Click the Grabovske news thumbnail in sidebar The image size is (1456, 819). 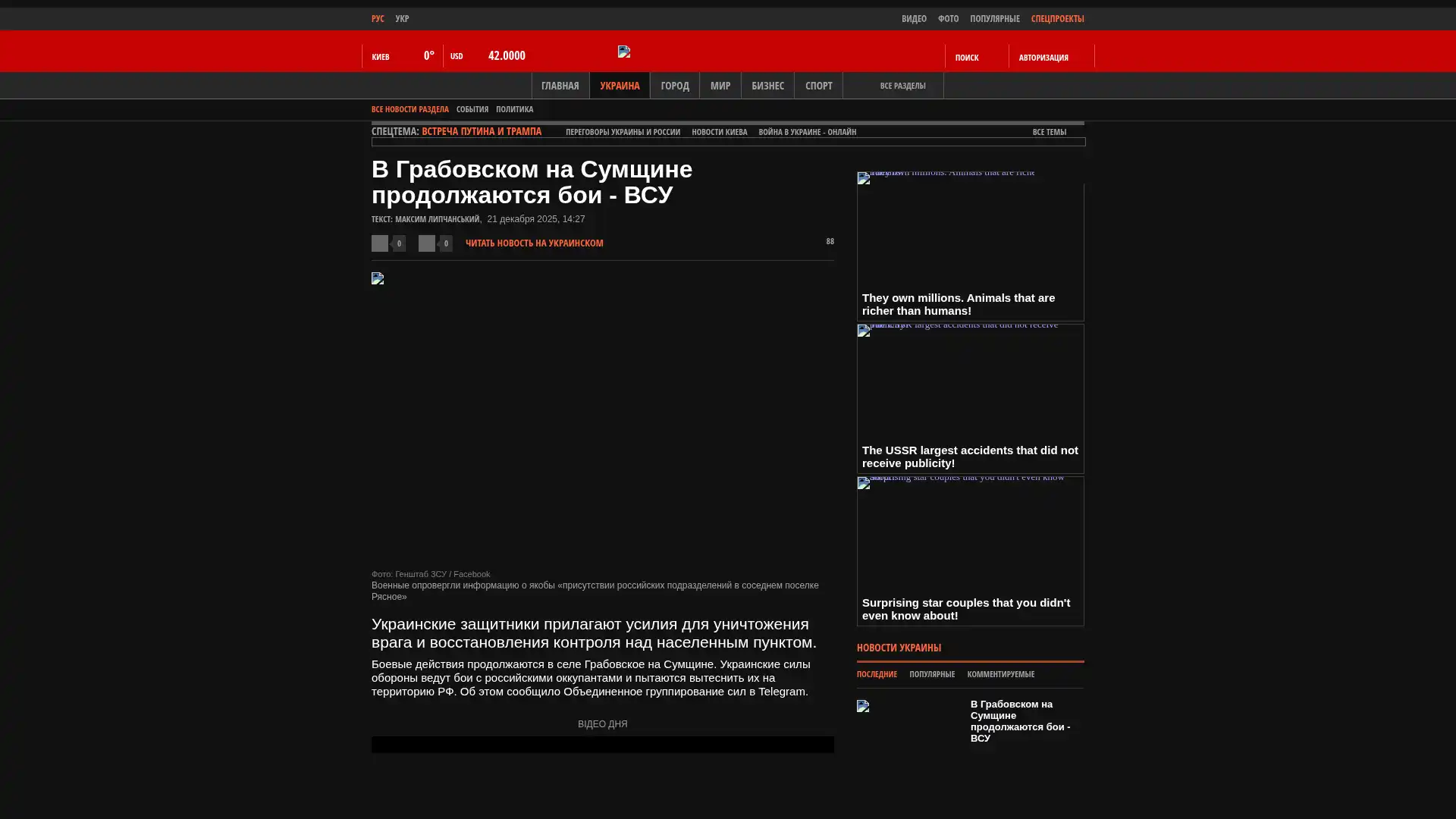[864, 706]
